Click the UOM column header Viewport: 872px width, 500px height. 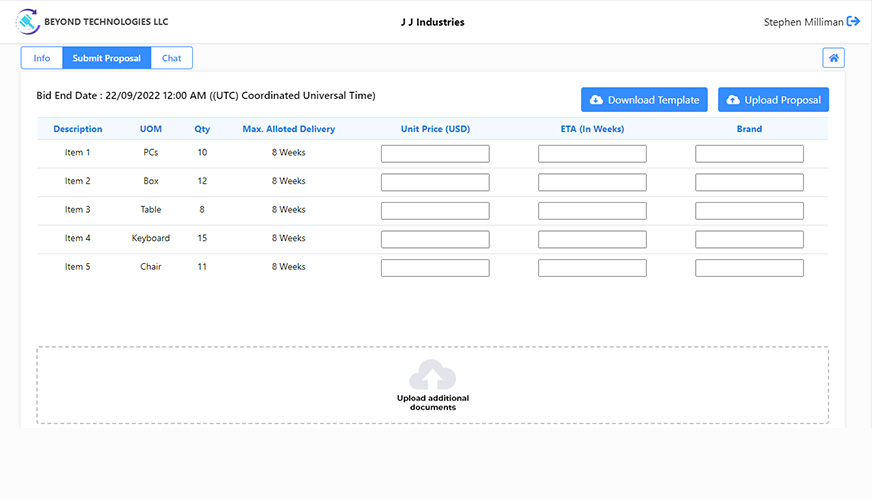pos(151,129)
